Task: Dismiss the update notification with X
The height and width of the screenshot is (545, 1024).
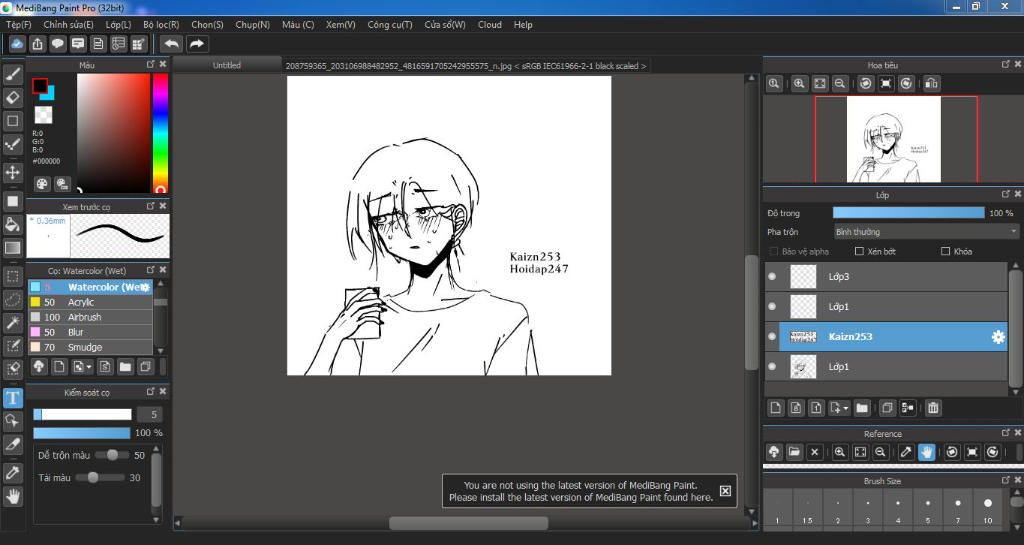Action: coord(725,491)
